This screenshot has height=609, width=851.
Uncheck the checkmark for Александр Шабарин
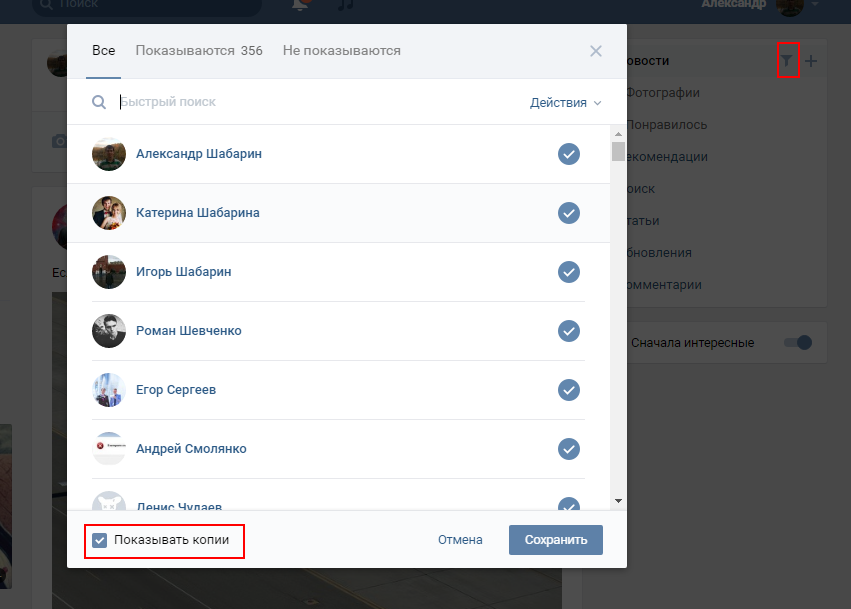(x=569, y=154)
